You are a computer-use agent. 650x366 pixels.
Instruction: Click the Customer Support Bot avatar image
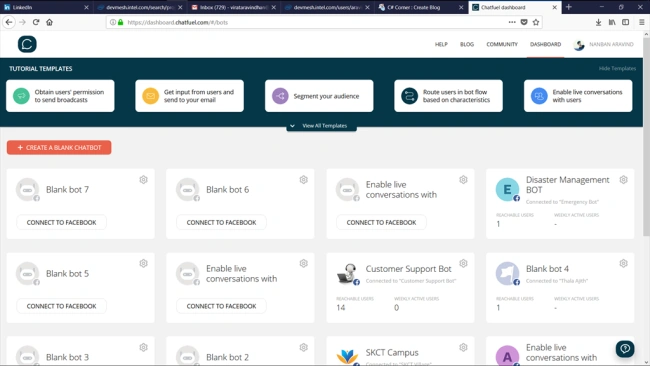point(347,274)
